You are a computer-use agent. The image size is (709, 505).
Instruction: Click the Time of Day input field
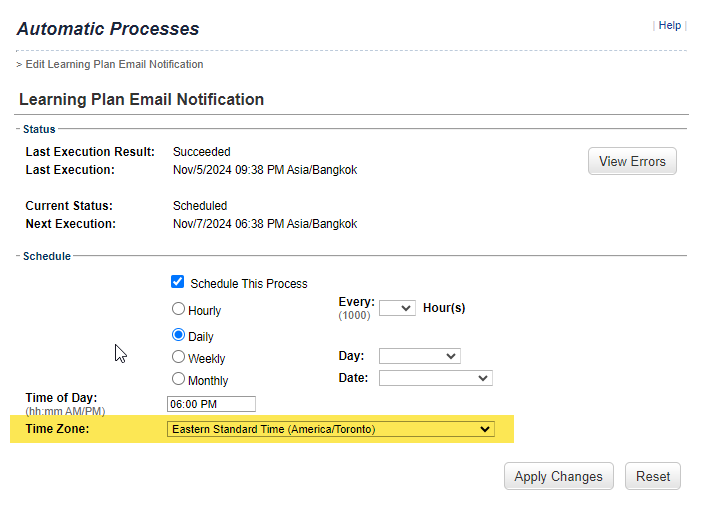pos(211,404)
